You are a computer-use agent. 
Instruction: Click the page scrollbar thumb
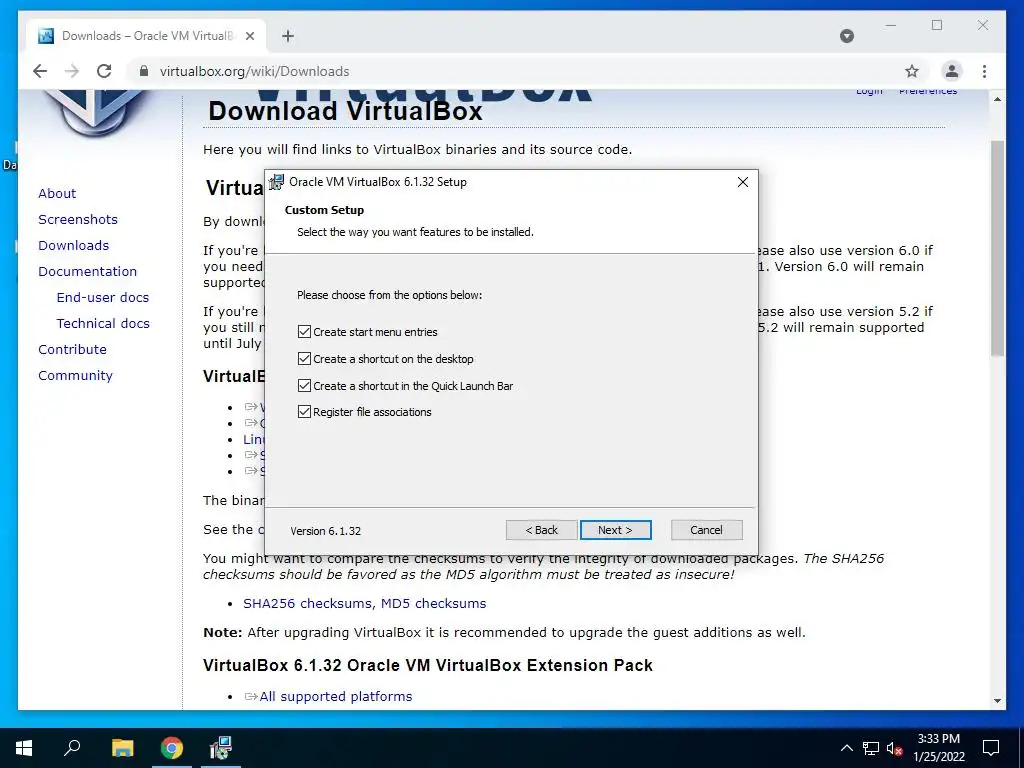click(997, 248)
